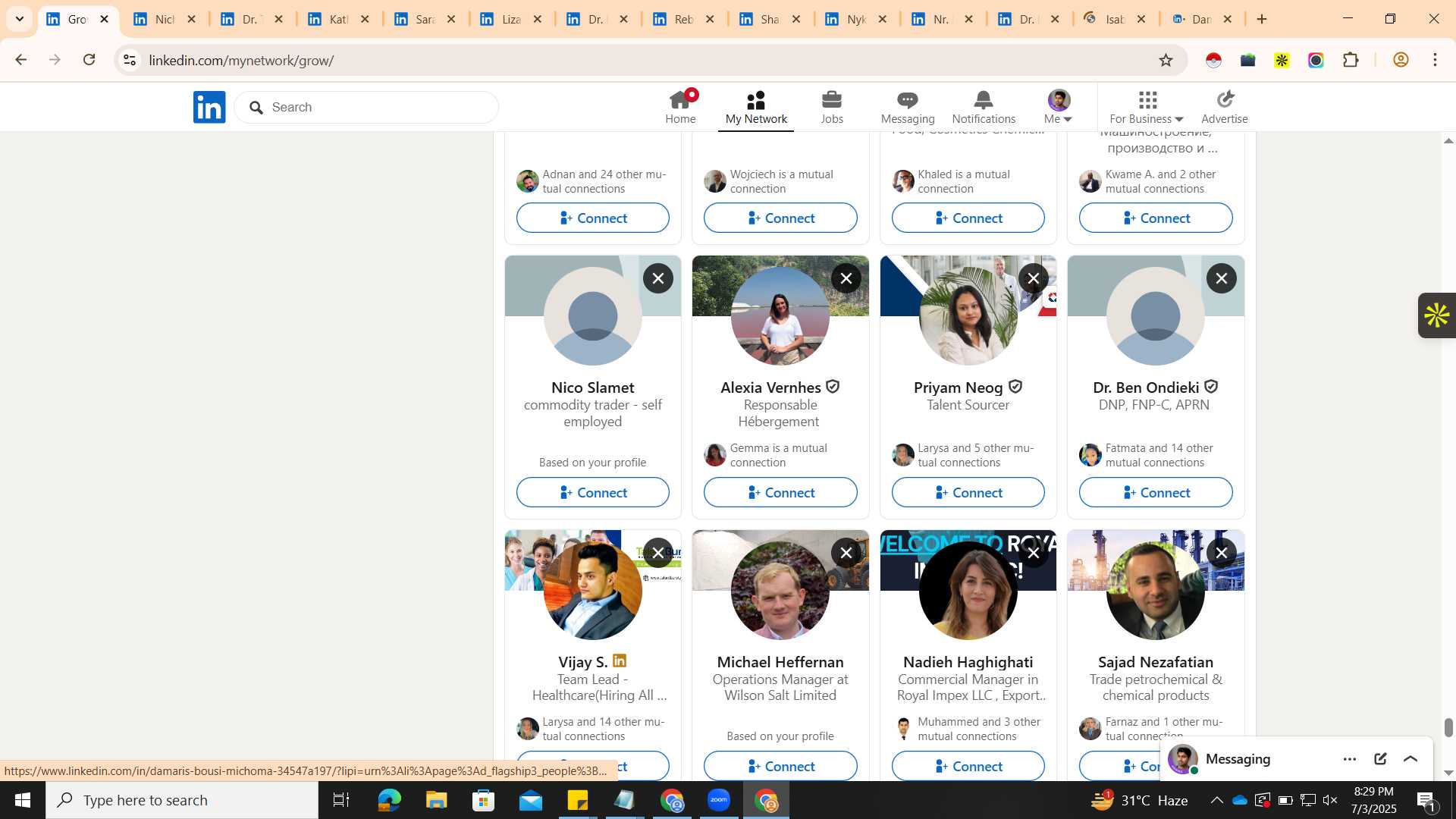Click the taskbar search box
This screenshot has width=1456, height=819.
click(x=182, y=800)
